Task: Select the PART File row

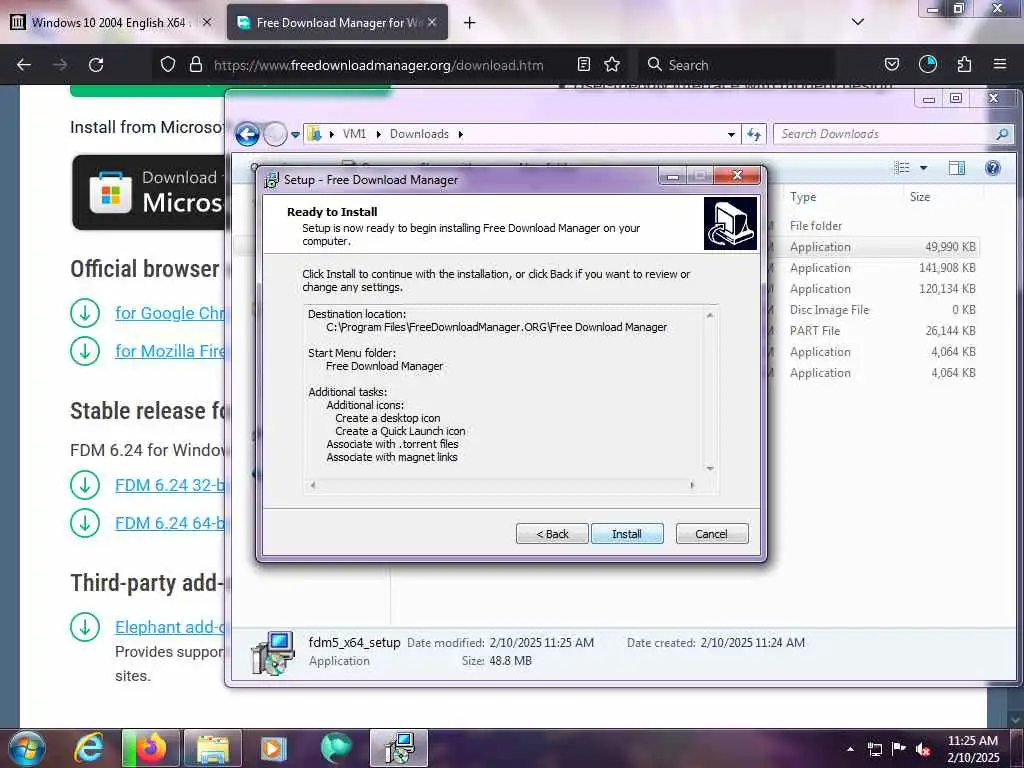Action: click(x=882, y=330)
